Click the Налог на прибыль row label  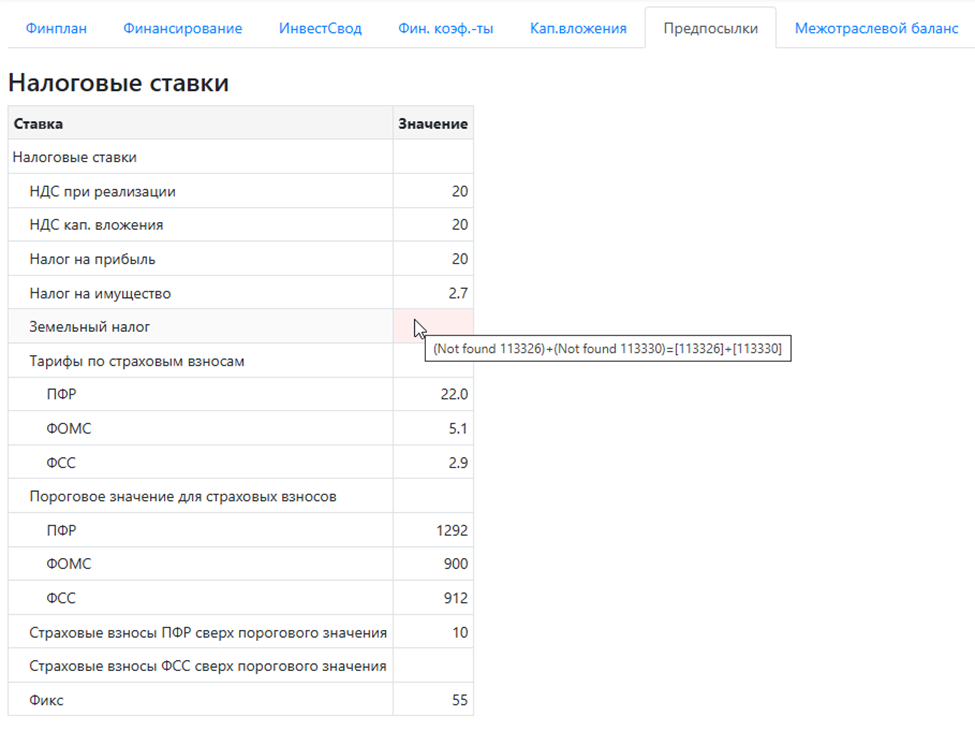(x=93, y=260)
